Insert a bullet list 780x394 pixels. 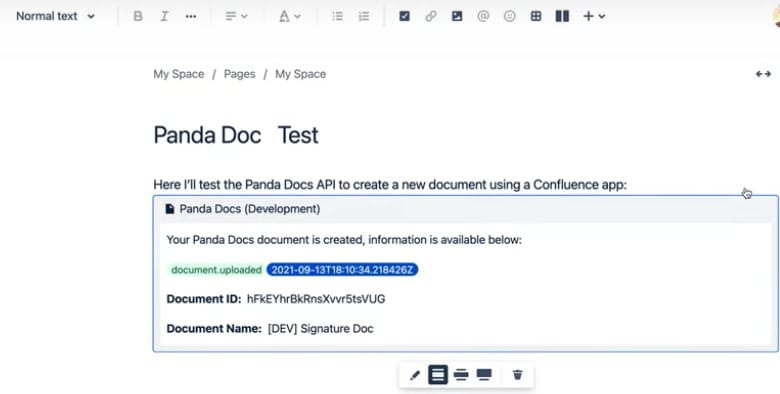click(x=338, y=16)
